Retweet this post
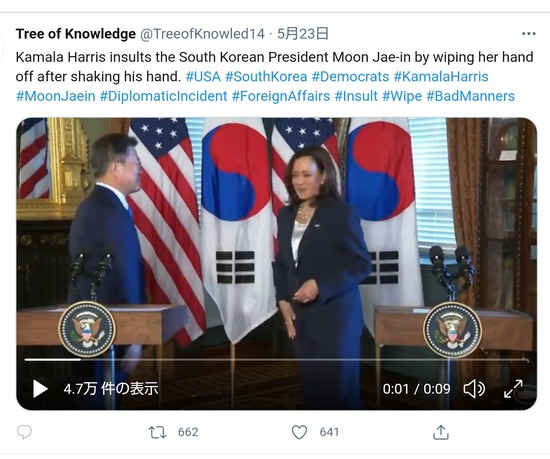Screen dimensions: 550x459 click(x=157, y=432)
